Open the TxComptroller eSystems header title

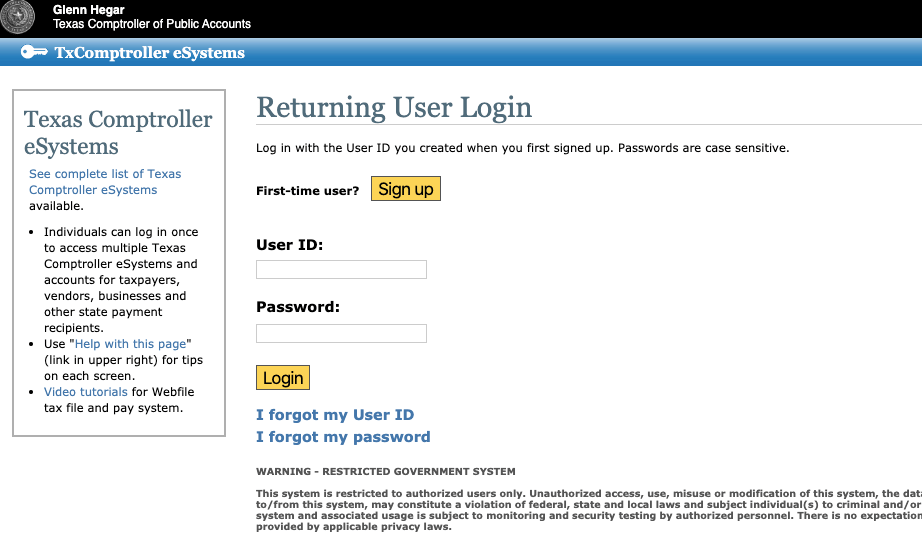point(149,53)
